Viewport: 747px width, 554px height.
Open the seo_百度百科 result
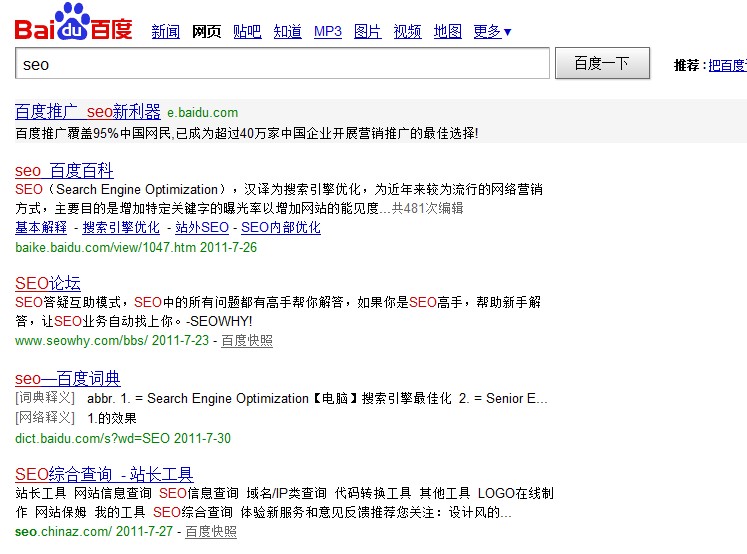click(64, 171)
